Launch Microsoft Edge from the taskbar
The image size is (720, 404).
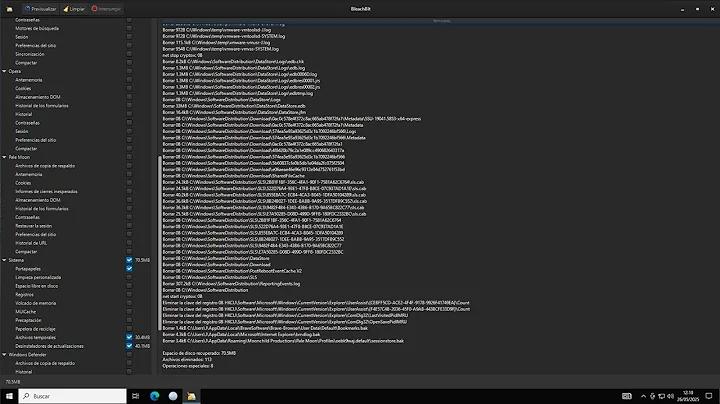click(x=155, y=396)
